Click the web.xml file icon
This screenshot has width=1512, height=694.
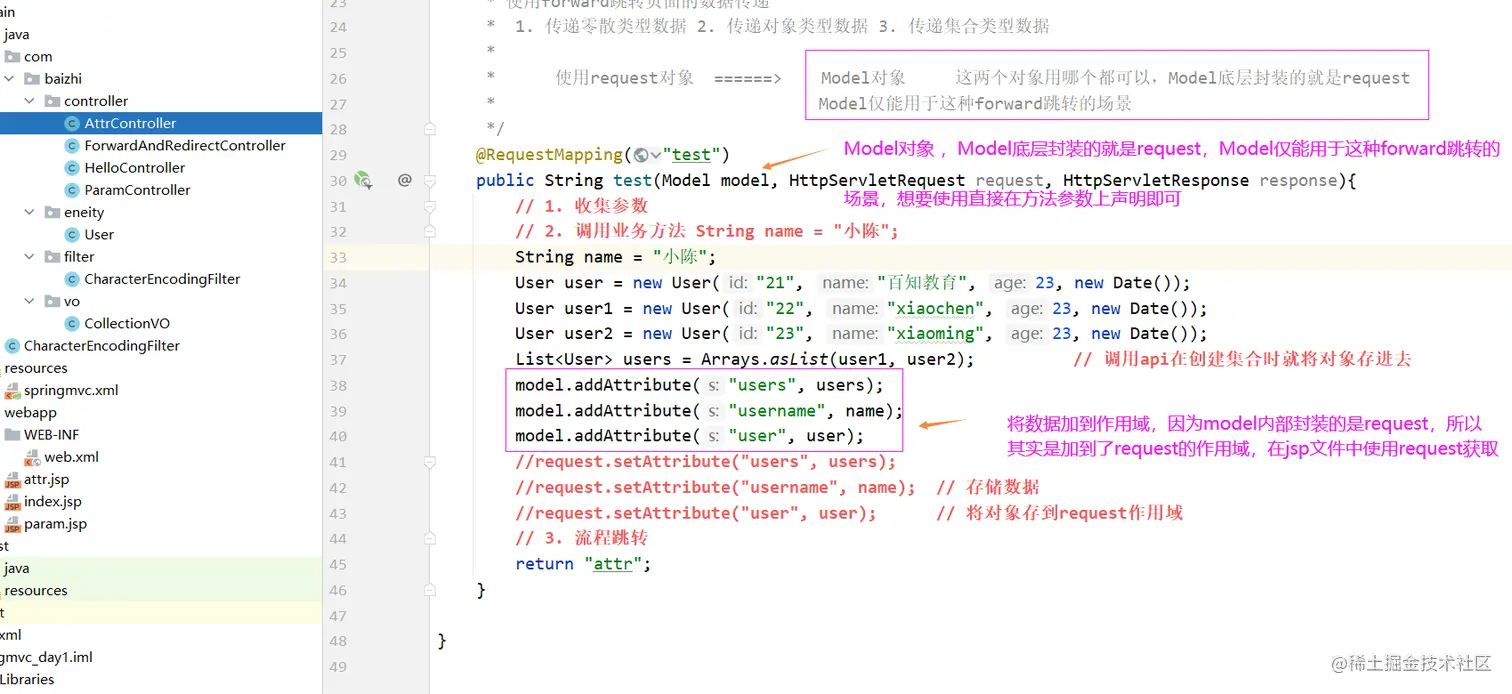point(32,457)
